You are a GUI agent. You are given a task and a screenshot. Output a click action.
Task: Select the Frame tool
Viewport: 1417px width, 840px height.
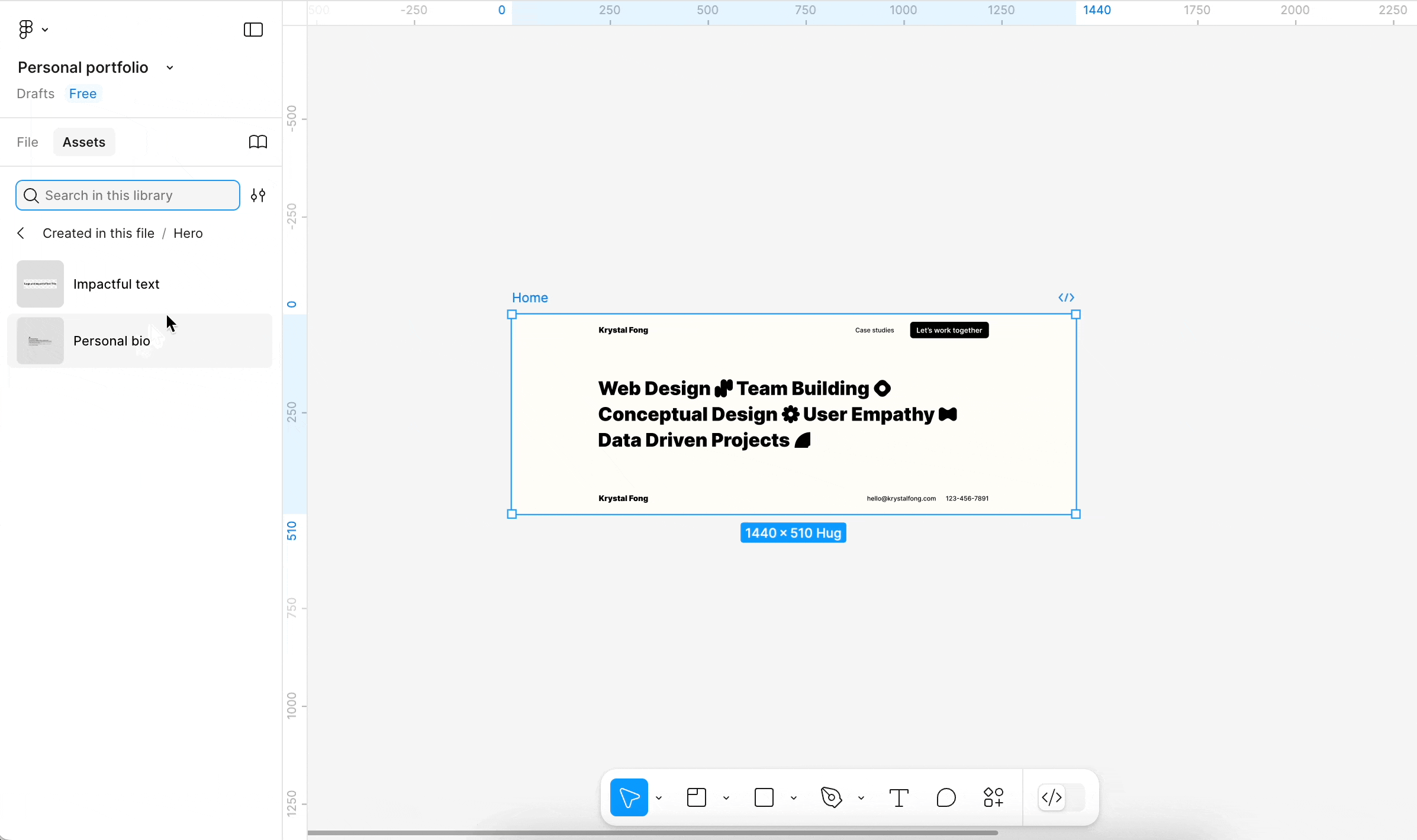pos(697,797)
